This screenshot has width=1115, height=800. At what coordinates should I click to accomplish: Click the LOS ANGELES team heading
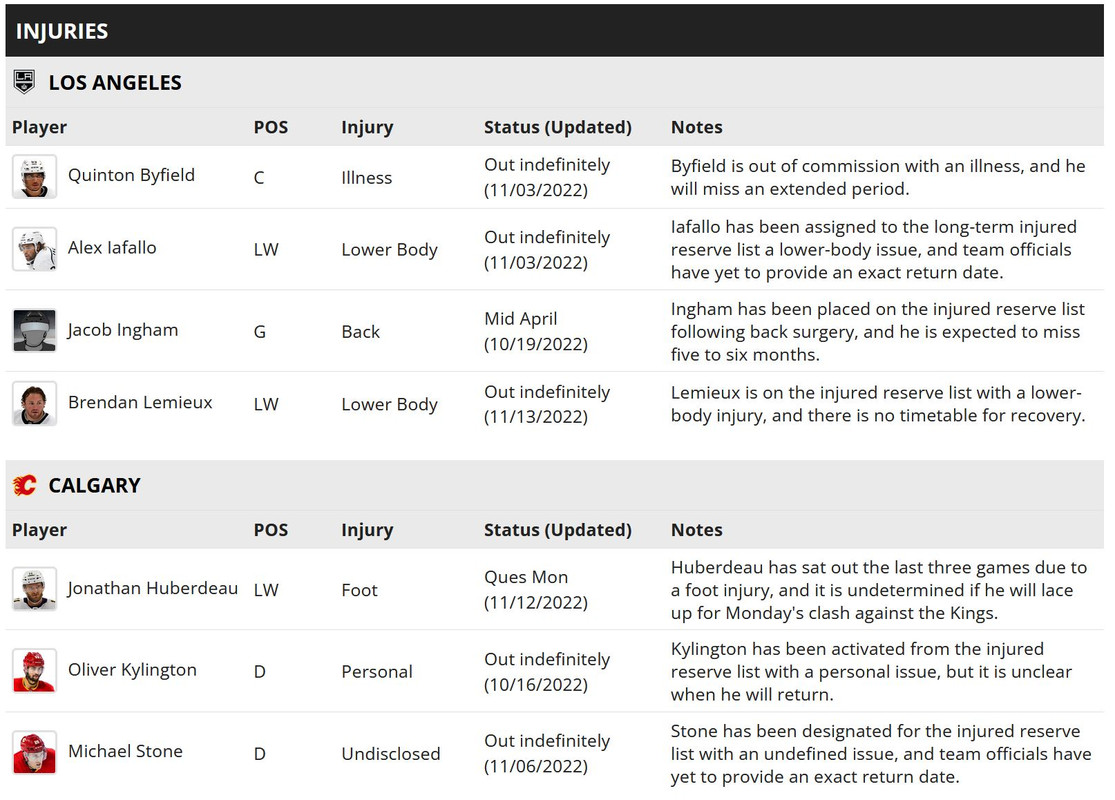(x=115, y=82)
